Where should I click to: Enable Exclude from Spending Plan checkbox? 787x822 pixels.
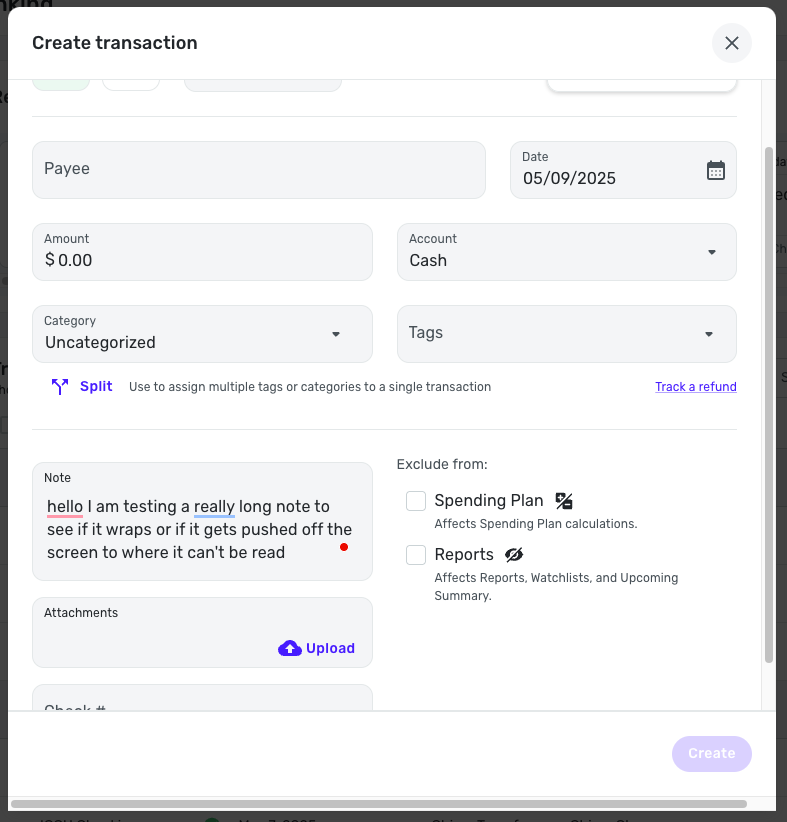(x=416, y=501)
